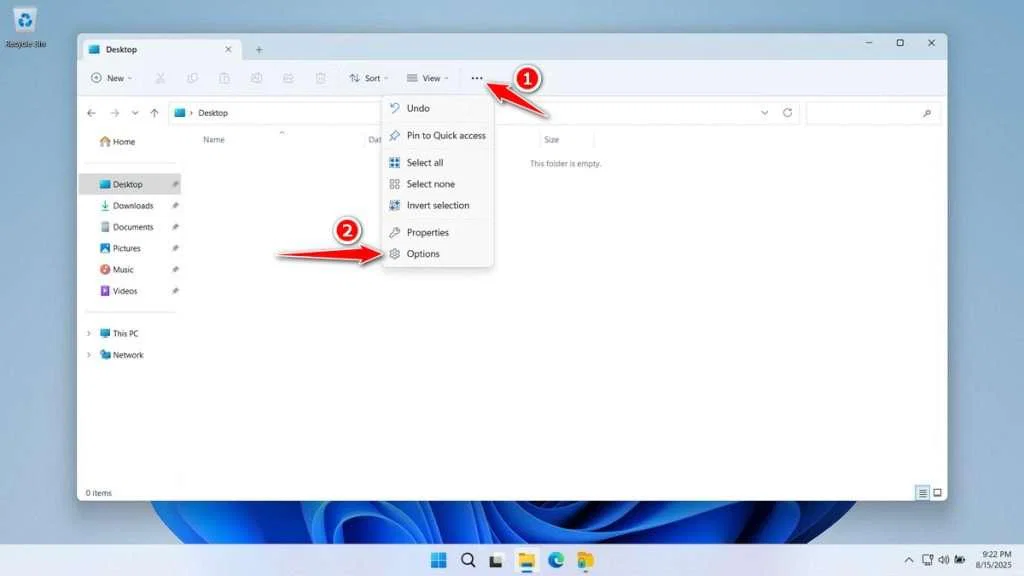Click the Share icon in the toolbar

289,78
